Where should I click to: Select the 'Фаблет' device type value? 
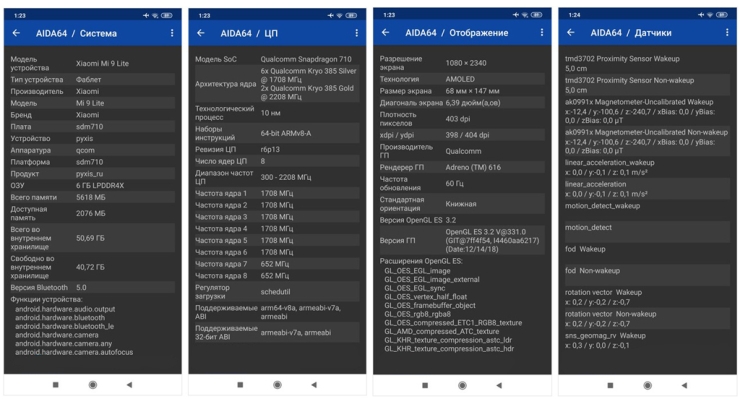[89, 79]
